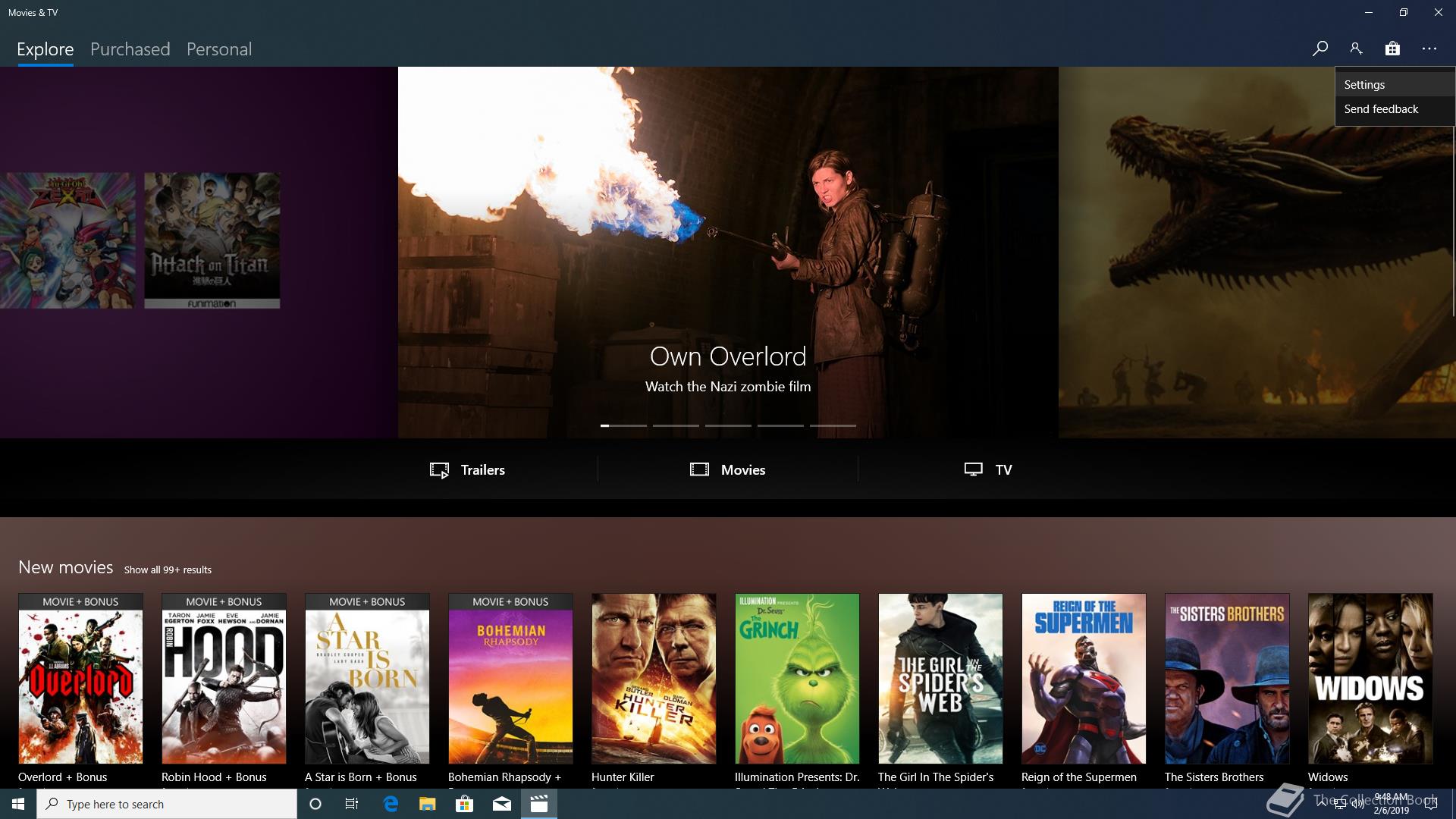Switch to the Purchased tab

[x=130, y=49]
